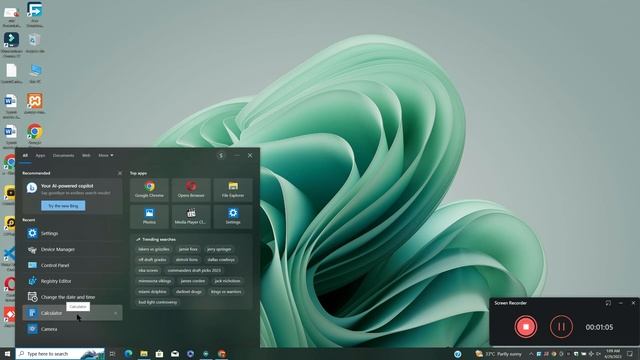Open Camera from the Recent list
640x360 pixels.
[72, 329]
